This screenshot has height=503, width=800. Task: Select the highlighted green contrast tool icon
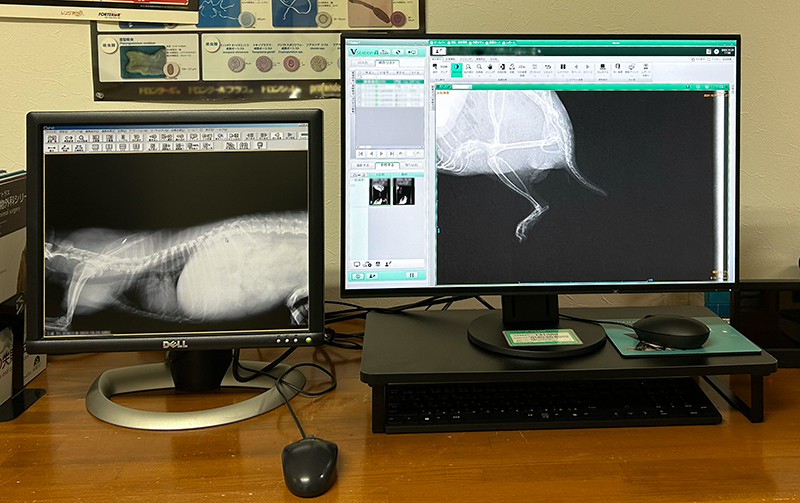[457, 69]
